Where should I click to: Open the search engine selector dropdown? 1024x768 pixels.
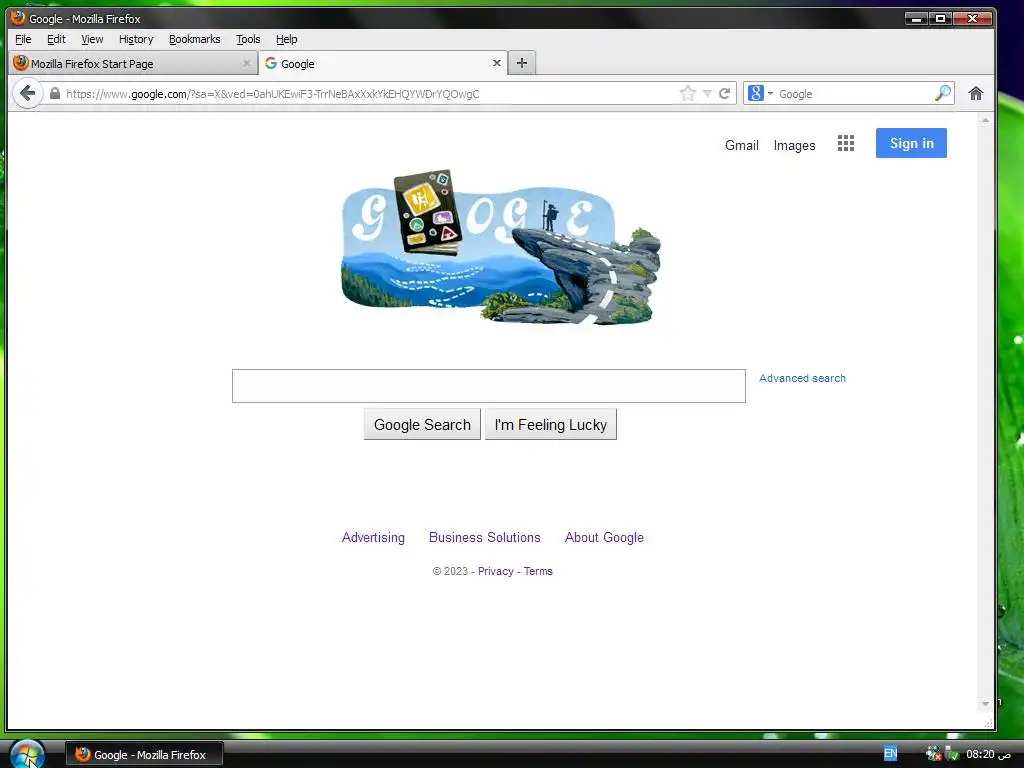coord(760,93)
